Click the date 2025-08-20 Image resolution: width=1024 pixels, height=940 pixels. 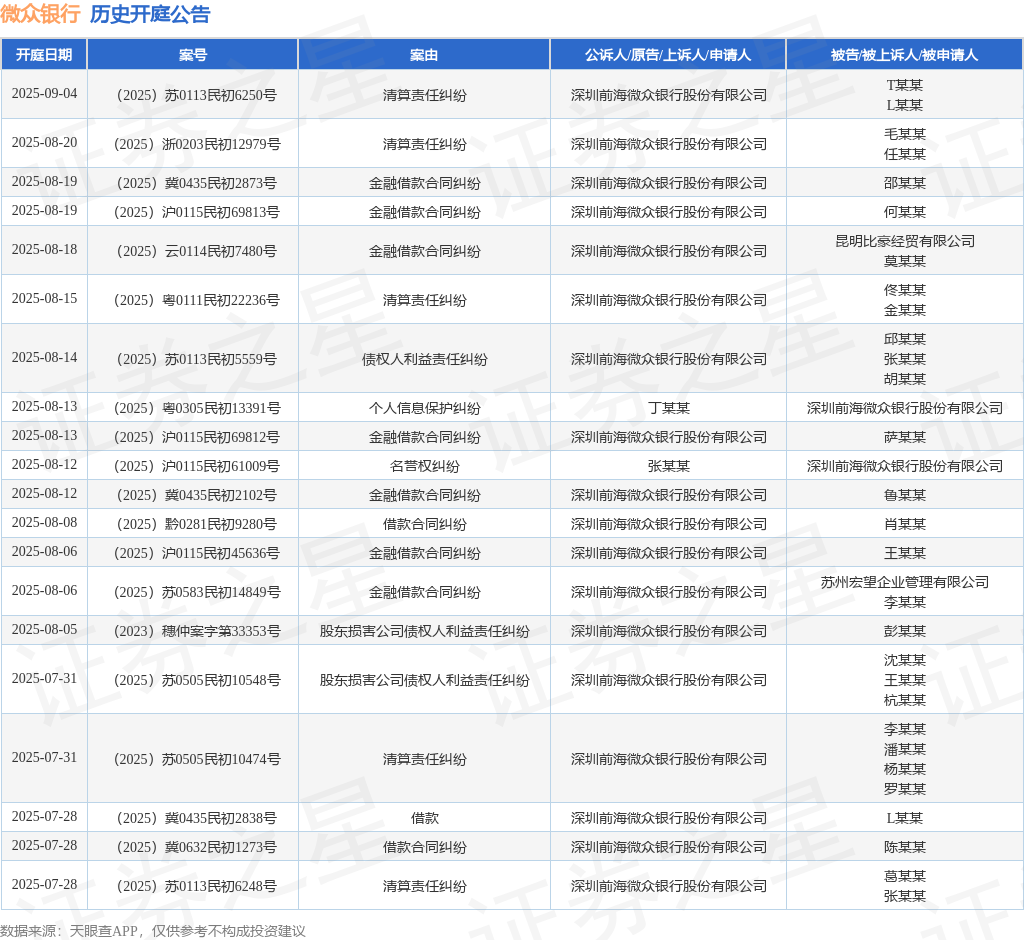click(44, 142)
